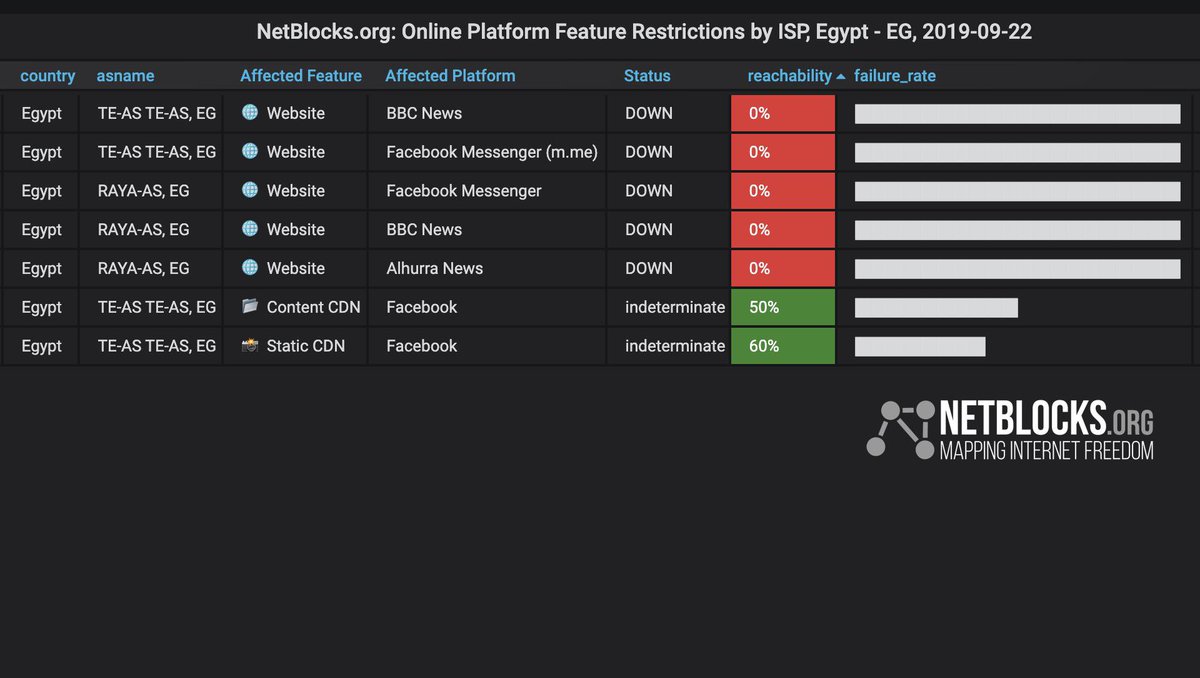Viewport: 1200px width, 678px height.
Task: Sort rows by the asname column
Action: [x=125, y=75]
